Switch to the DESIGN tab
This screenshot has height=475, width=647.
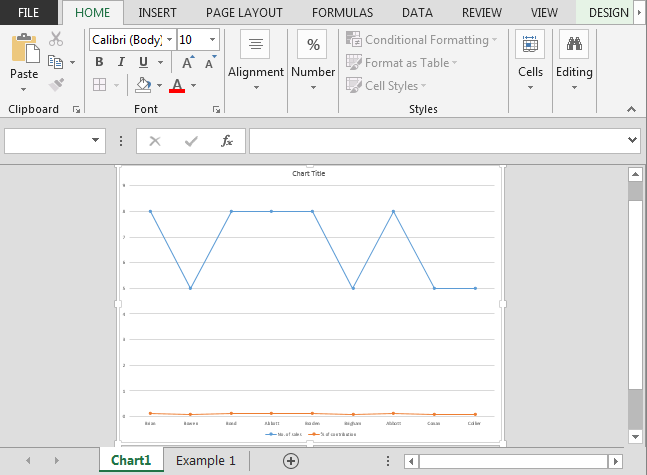click(608, 13)
